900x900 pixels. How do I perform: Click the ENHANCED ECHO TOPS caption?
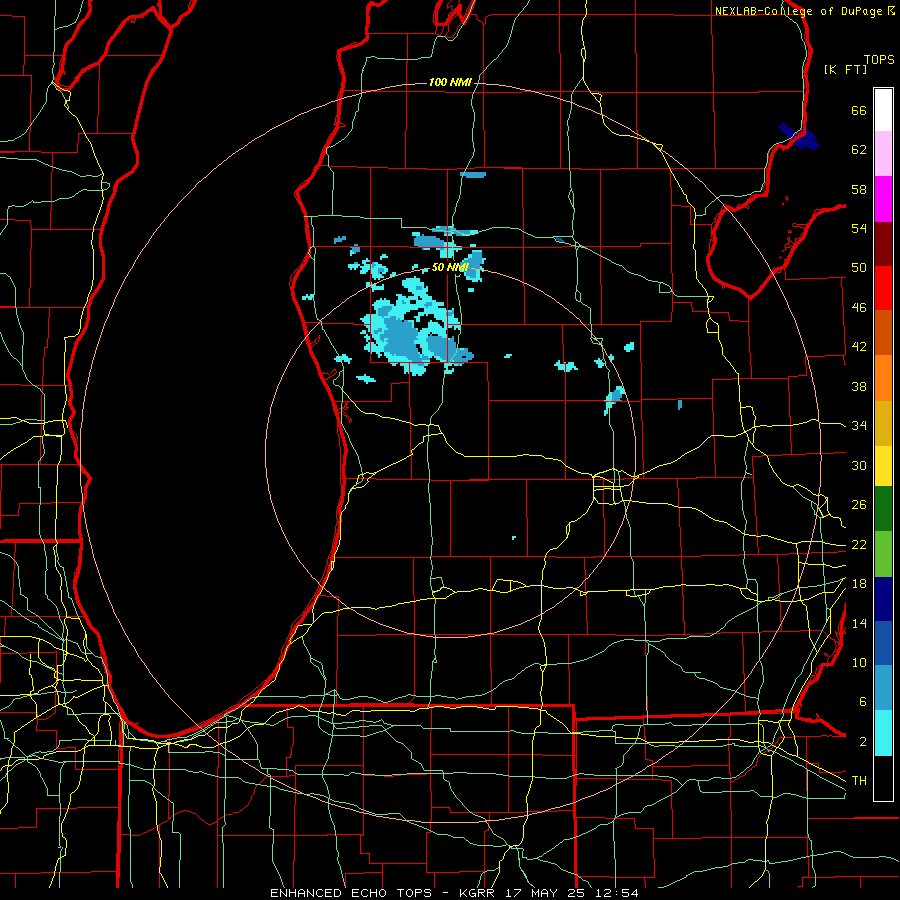454,893
